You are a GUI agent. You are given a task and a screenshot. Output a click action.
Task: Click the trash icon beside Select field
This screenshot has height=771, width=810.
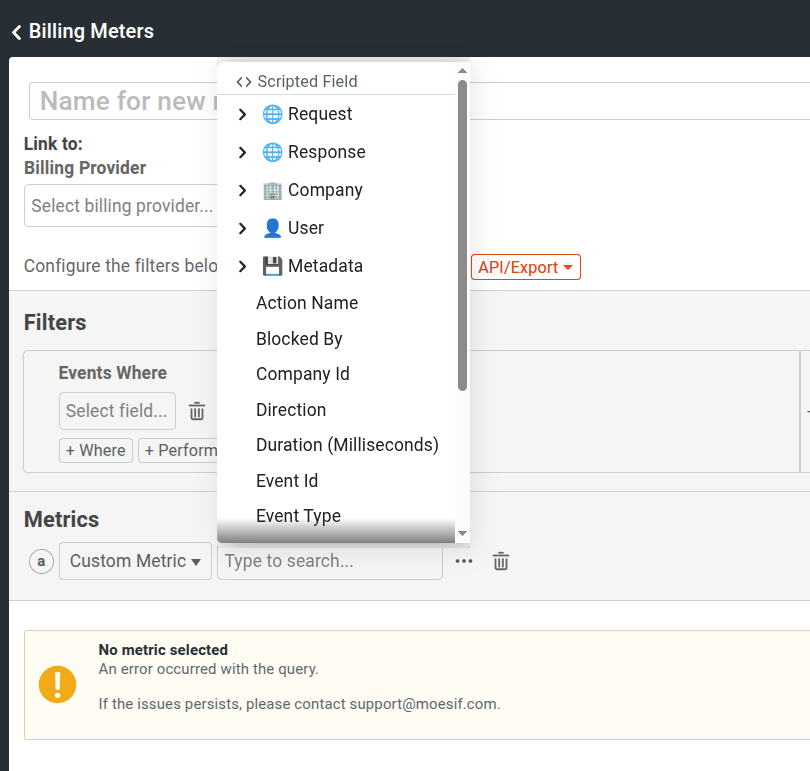(196, 411)
